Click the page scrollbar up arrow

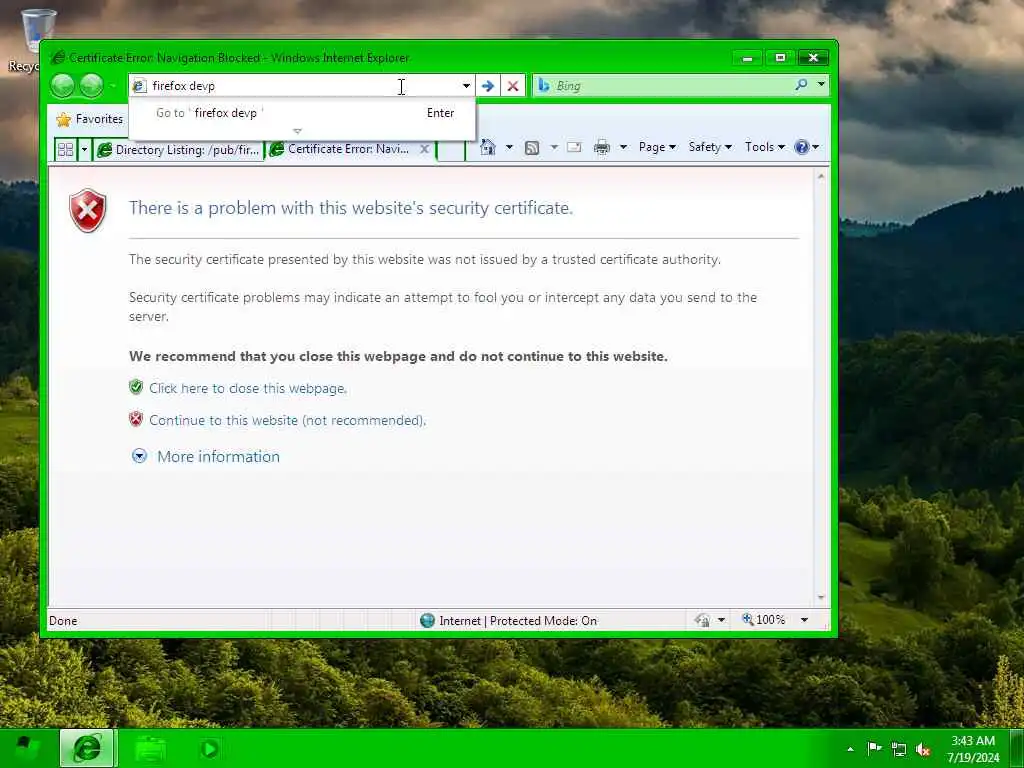pyautogui.click(x=821, y=177)
